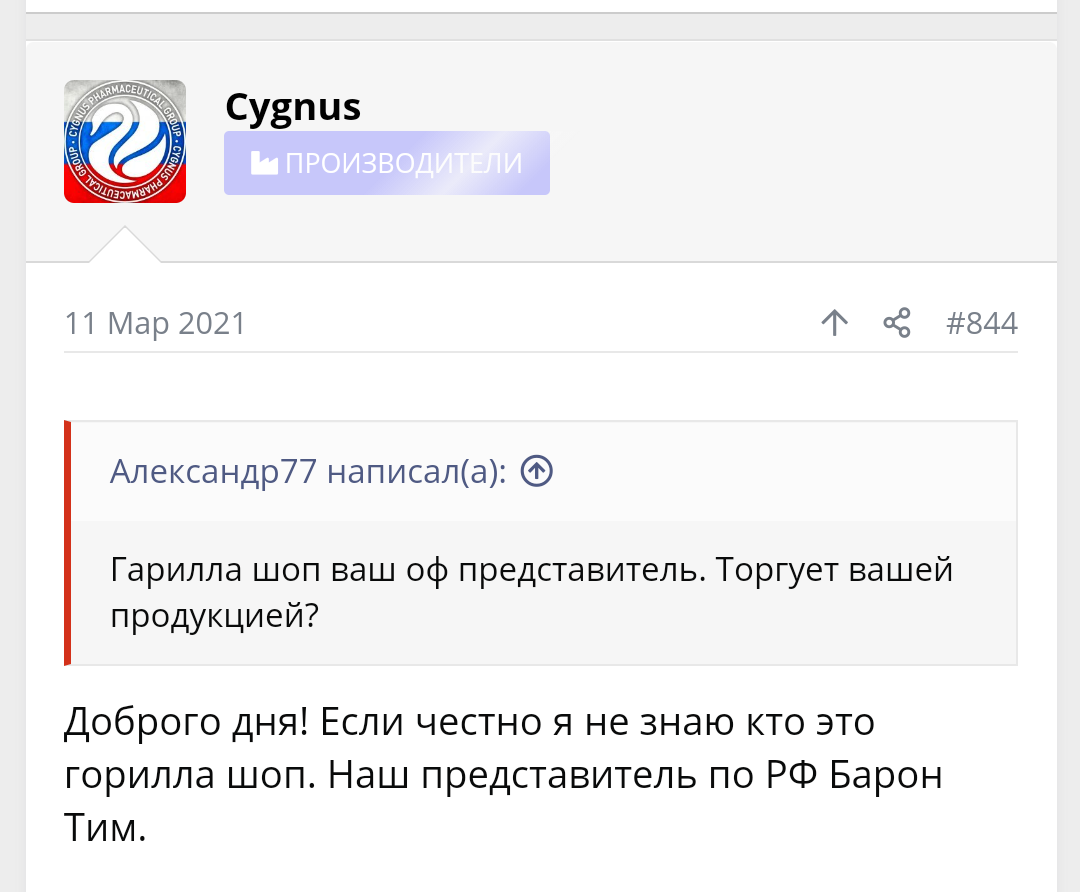Click the ПРОИЗВОДИТЕЛИ user badge
The width and height of the screenshot is (1080, 892).
(387, 163)
